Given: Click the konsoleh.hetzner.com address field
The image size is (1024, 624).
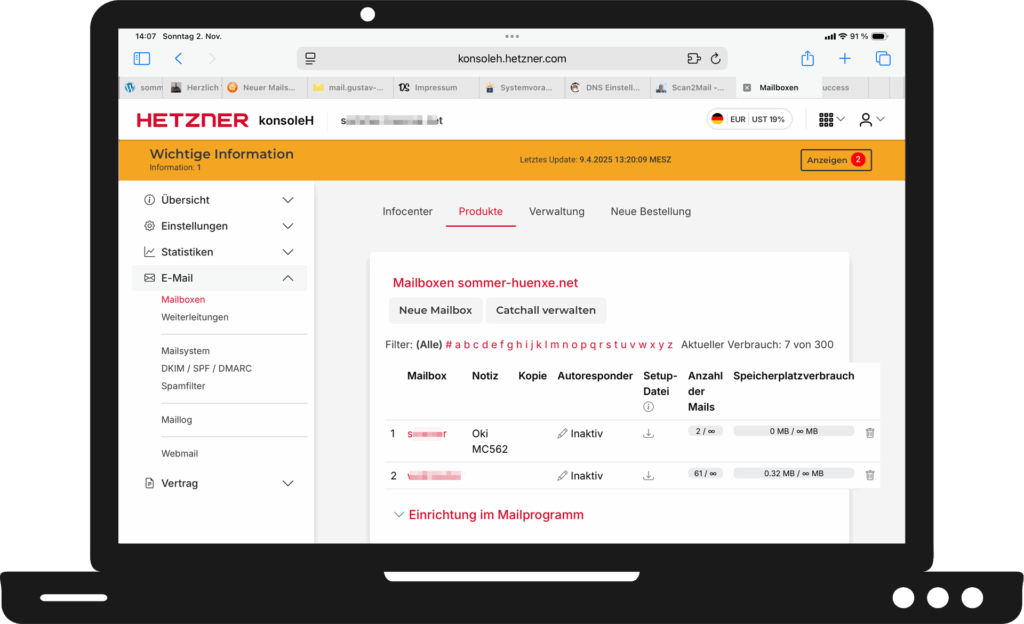Looking at the screenshot, I should [511, 59].
